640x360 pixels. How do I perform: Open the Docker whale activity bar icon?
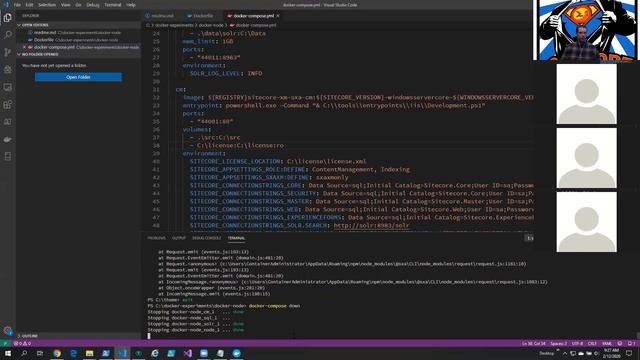(7, 139)
